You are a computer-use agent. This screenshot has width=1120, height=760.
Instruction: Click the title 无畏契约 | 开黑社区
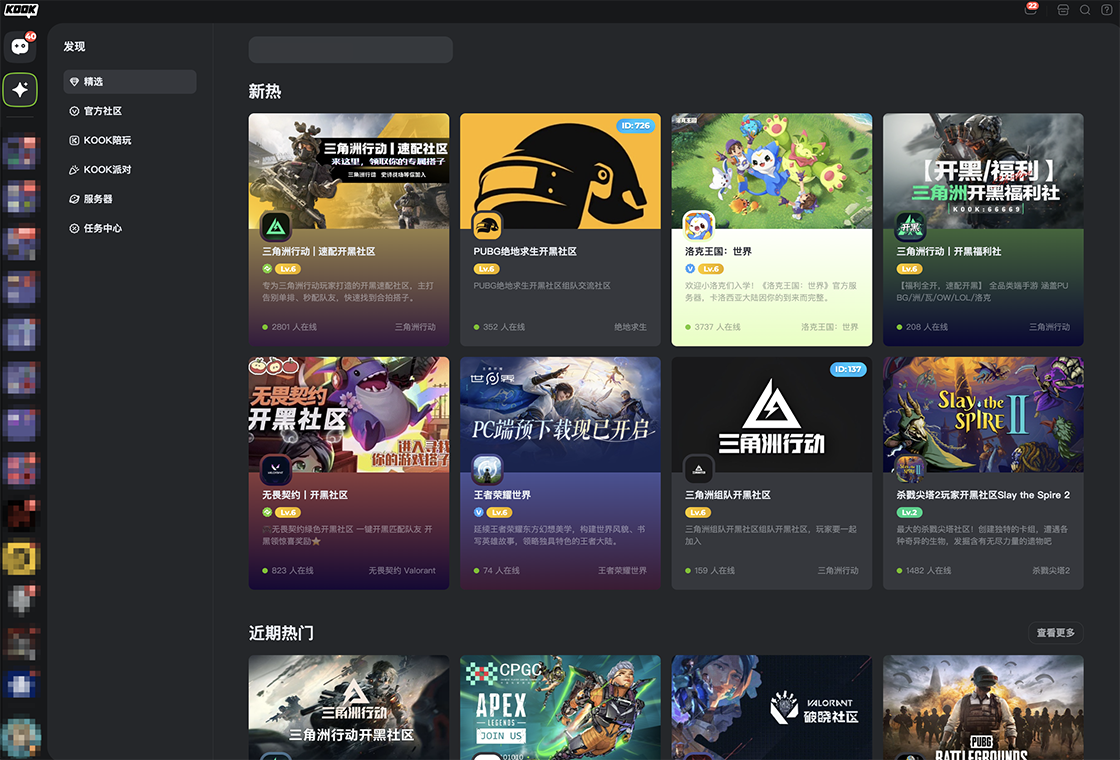click(305, 495)
